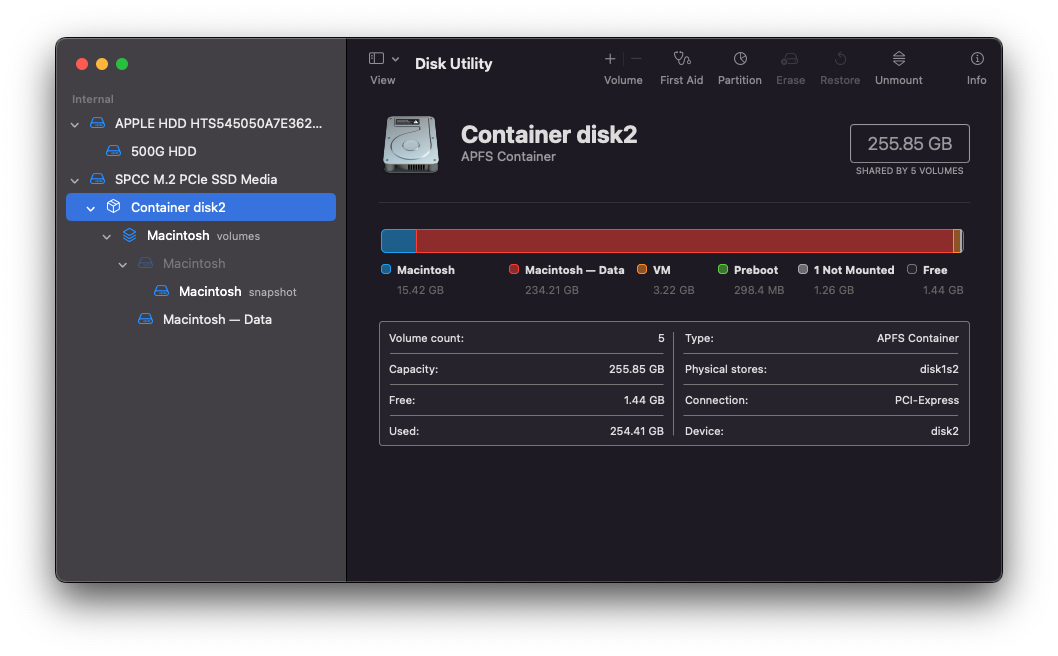Screen dimensions: 1058x656
Task: Open the Info panel icon
Action: (977, 59)
